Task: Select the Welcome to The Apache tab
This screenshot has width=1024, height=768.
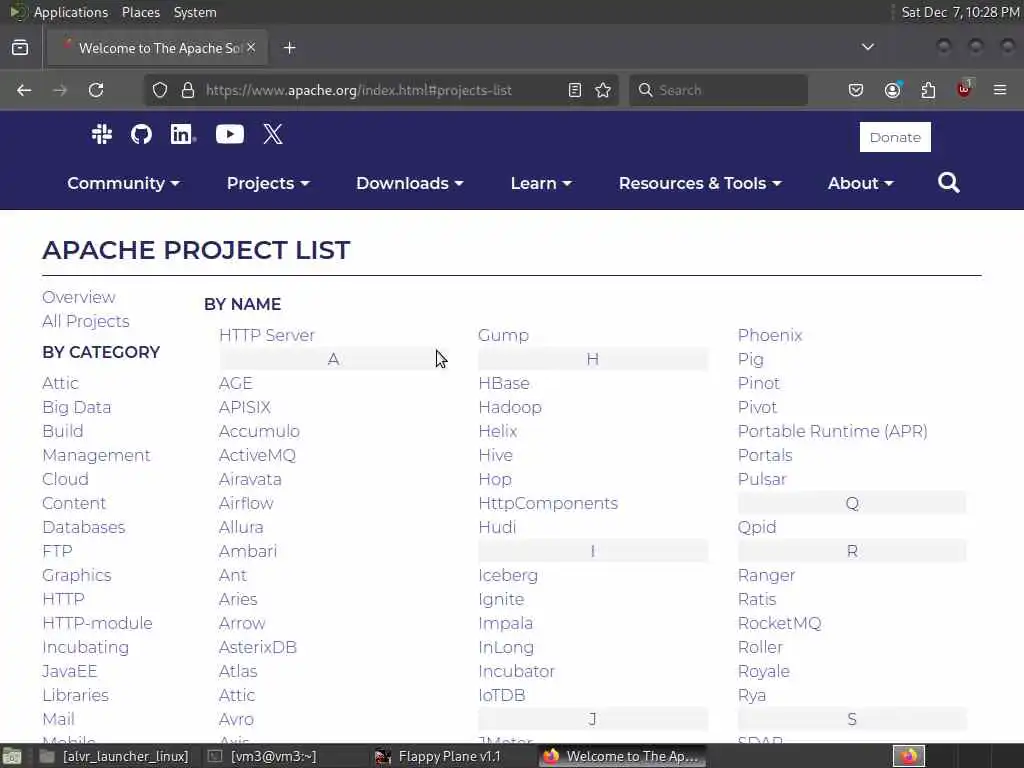Action: (157, 48)
